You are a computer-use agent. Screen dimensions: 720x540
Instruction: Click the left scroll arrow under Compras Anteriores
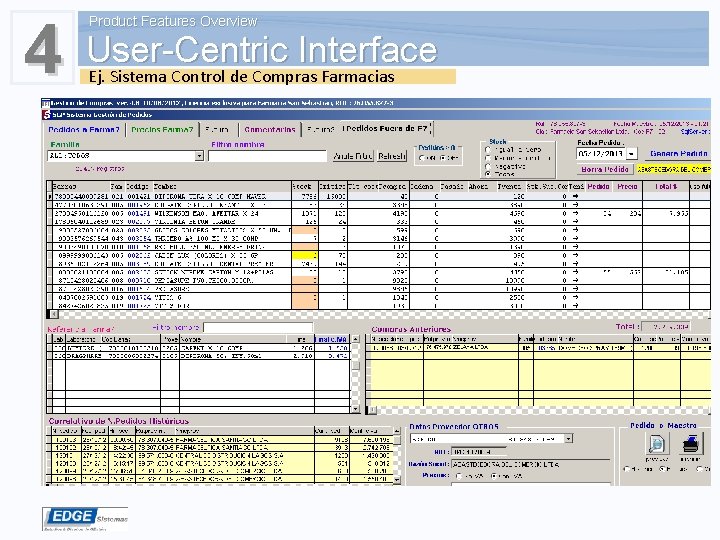pyautogui.click(x=373, y=410)
